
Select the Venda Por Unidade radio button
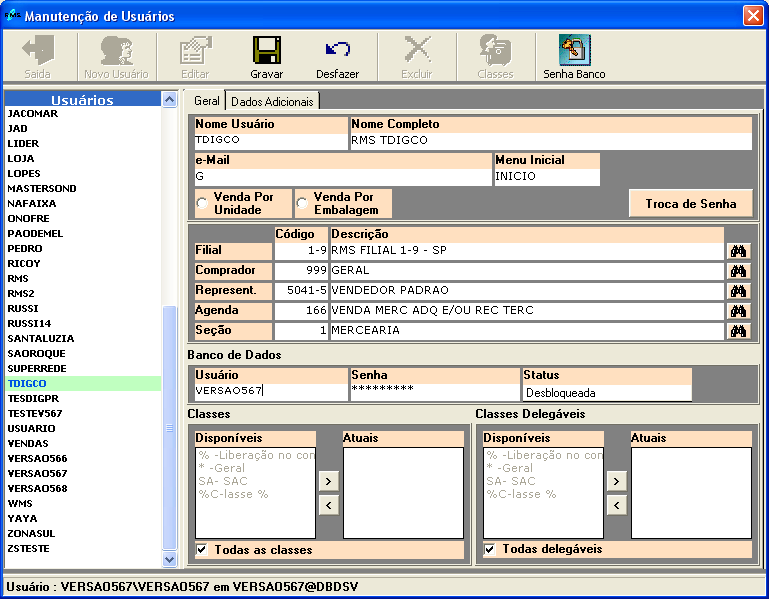[202, 203]
